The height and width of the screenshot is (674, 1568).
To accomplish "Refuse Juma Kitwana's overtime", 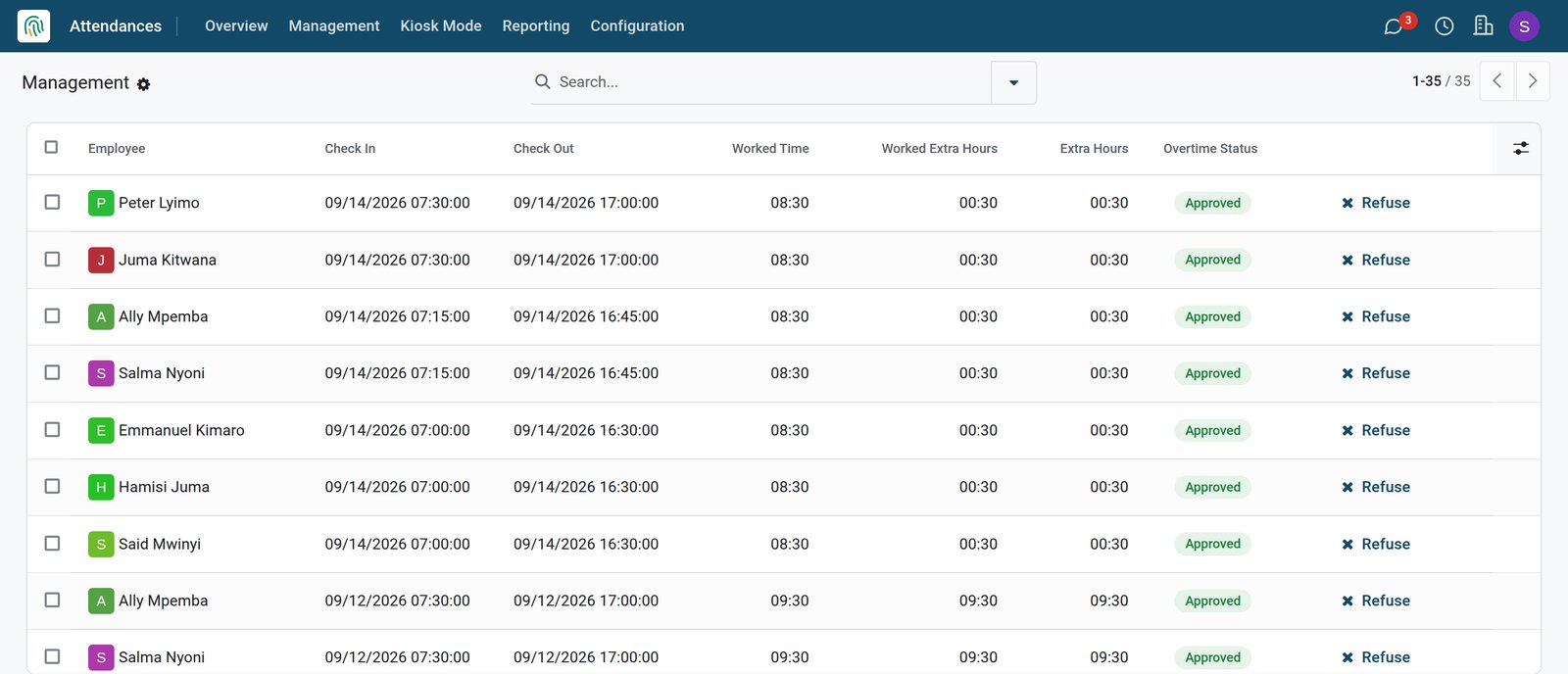I will pos(1376,260).
